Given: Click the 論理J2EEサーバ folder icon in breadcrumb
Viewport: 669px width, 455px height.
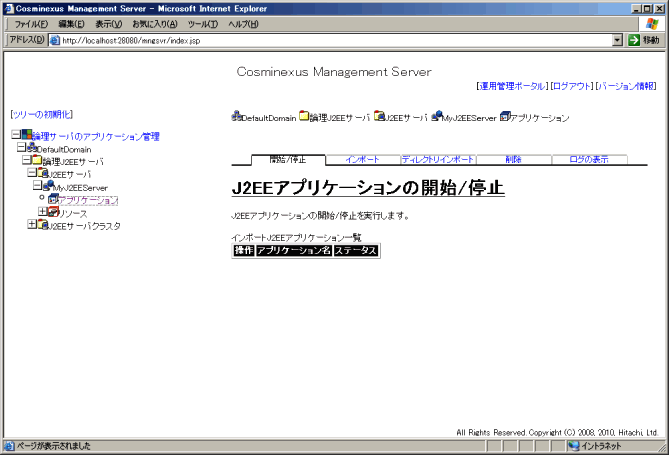Looking at the screenshot, I should 304,116.
